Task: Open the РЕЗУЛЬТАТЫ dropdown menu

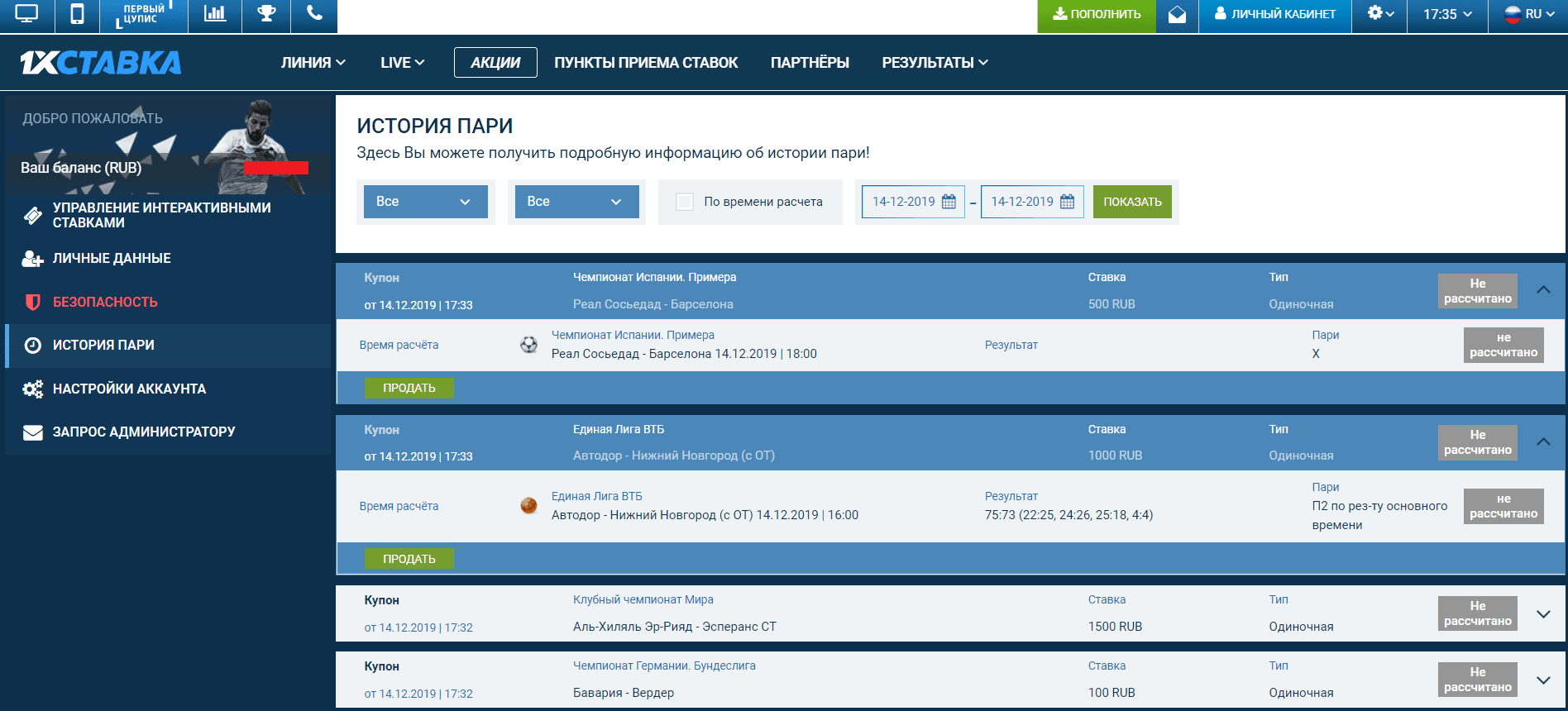Action: (x=935, y=63)
